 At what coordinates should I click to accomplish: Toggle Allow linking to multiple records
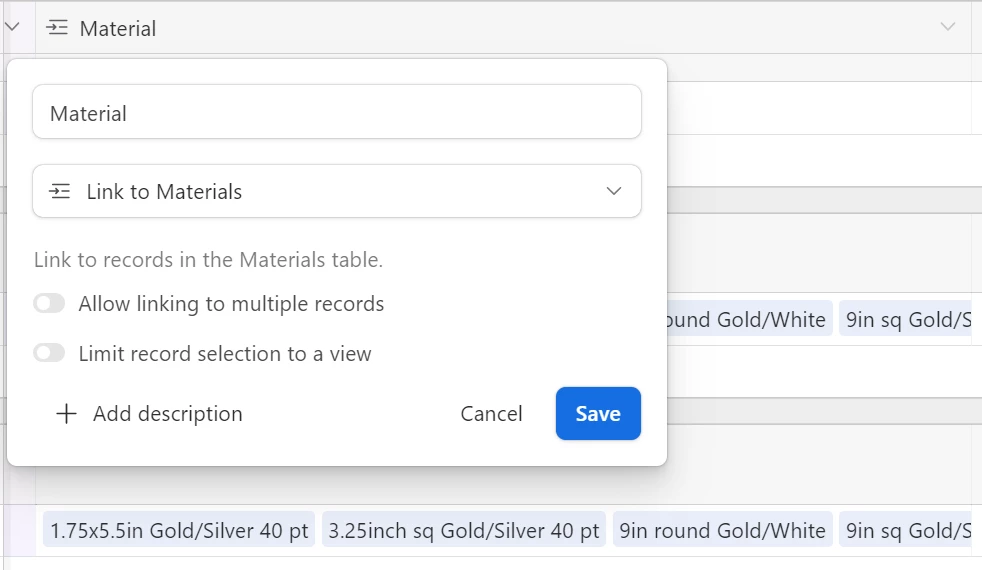tap(49, 304)
